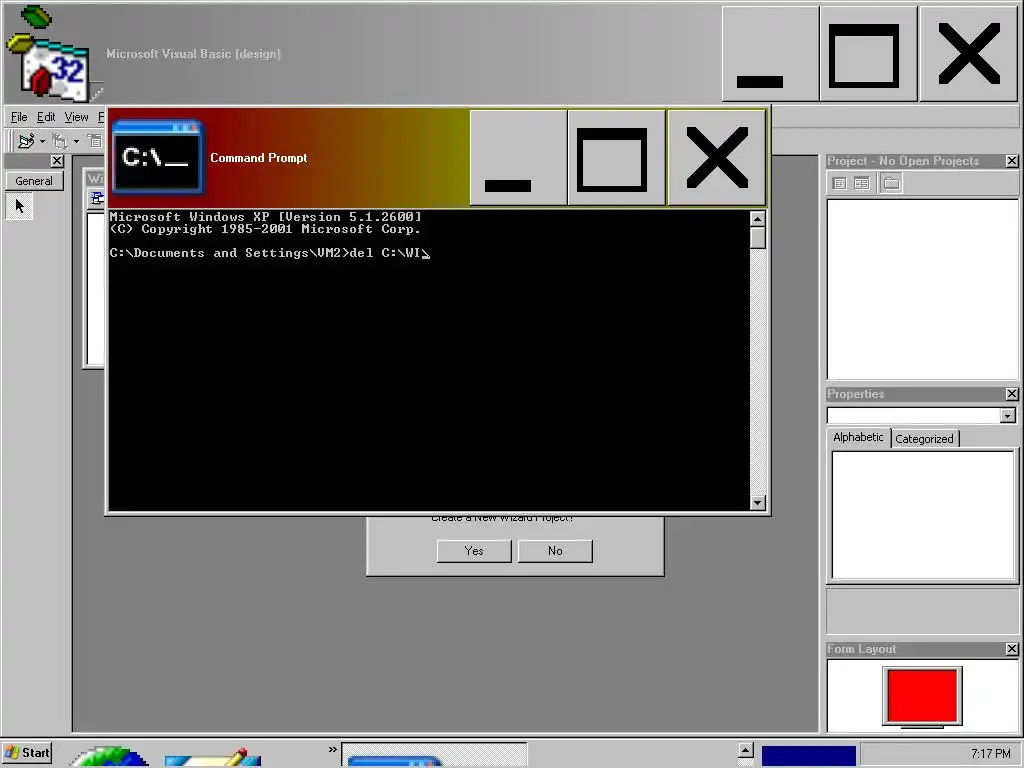This screenshot has height=768, width=1024.
Task: Select the Pointer tool in the toolbox
Action: click(x=19, y=206)
